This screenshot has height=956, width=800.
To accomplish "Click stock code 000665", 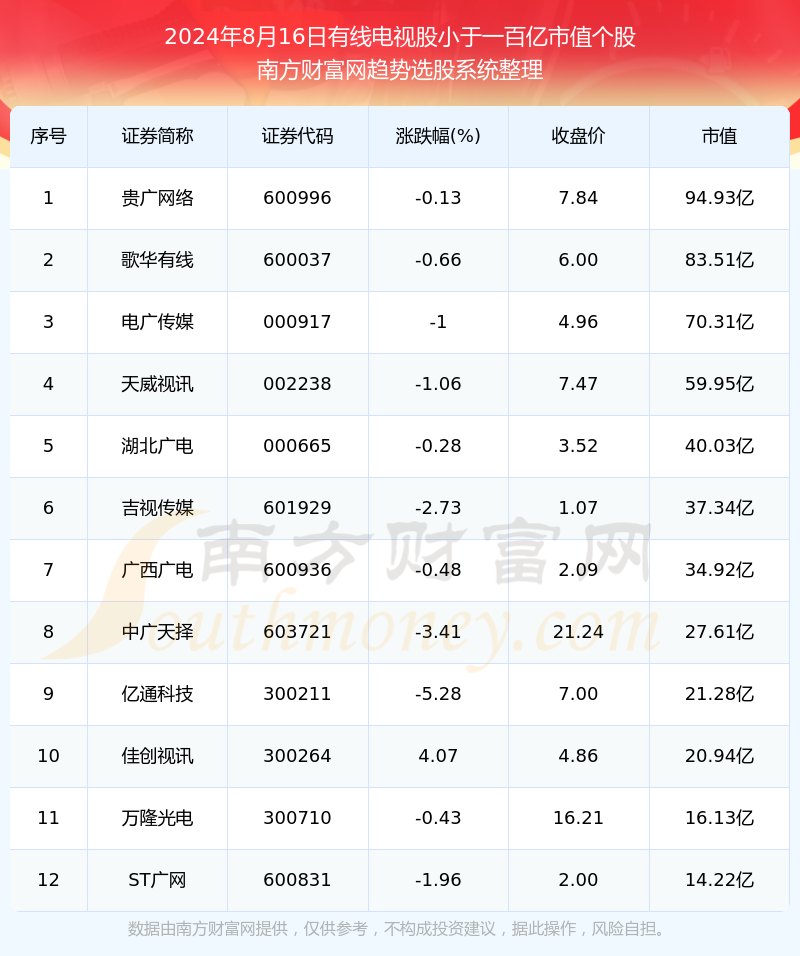I will click(x=298, y=446).
